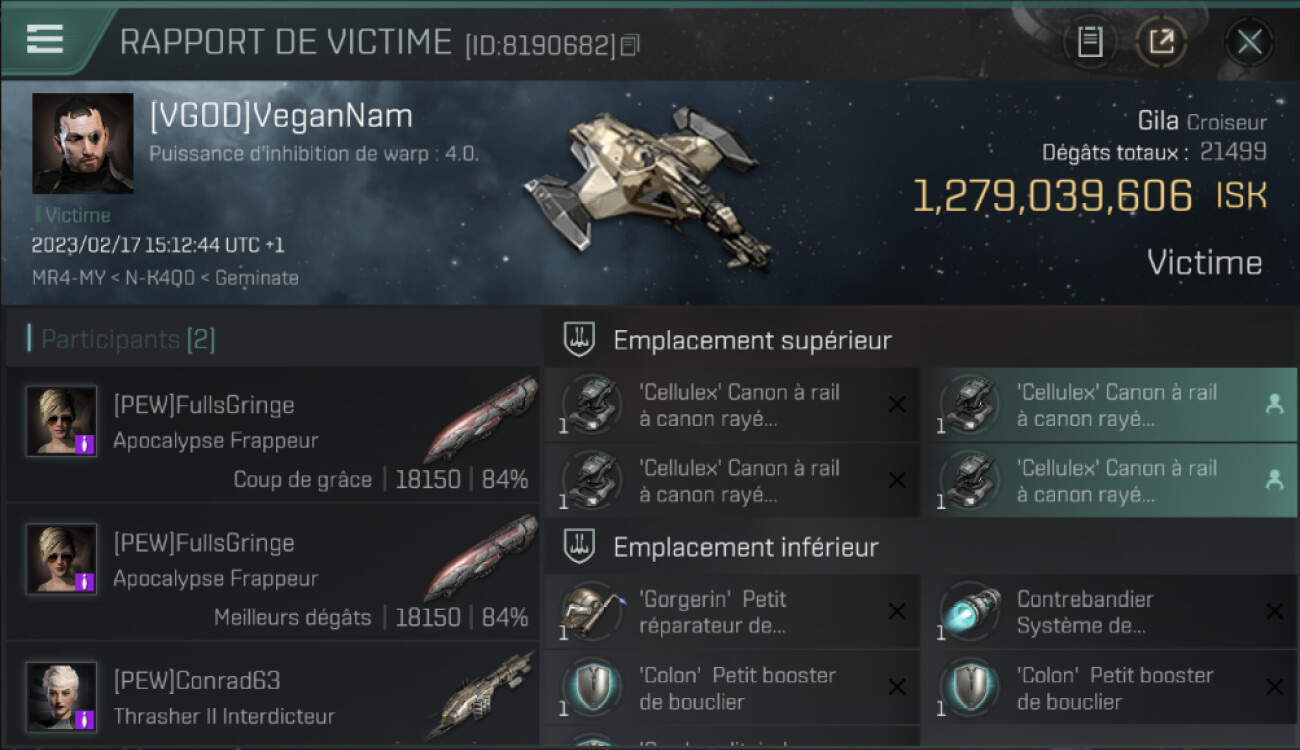This screenshot has height=750, width=1300.
Task: Click the 'Gorgerin' Petit réparateur module
Action: (x=731, y=612)
